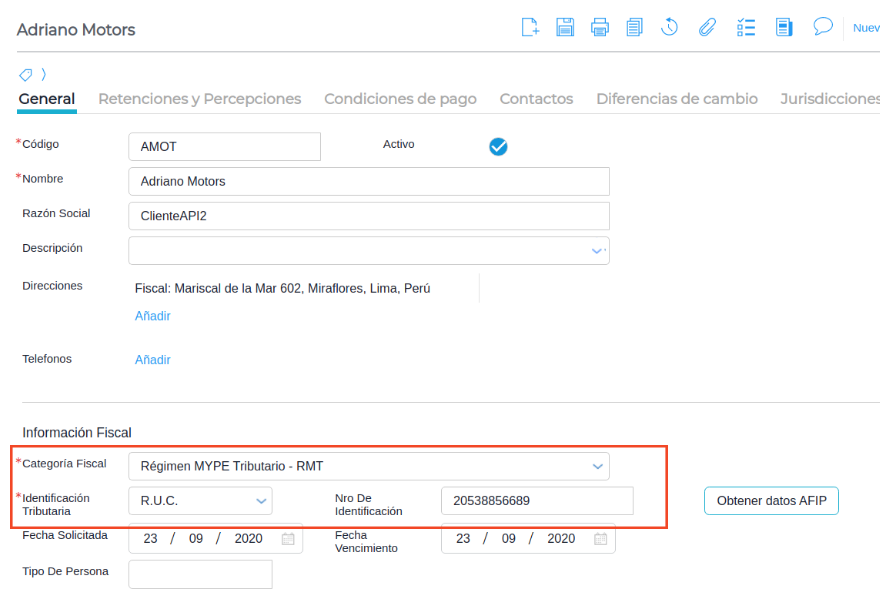
Task: Expand the Descripción dropdown
Action: [x=597, y=251]
